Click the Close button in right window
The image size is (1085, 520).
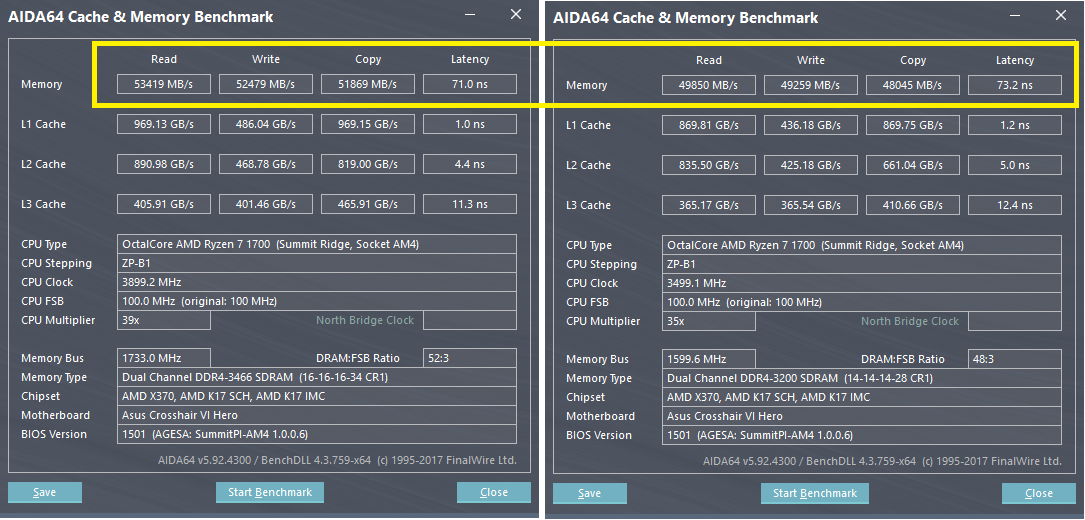coord(1039,493)
